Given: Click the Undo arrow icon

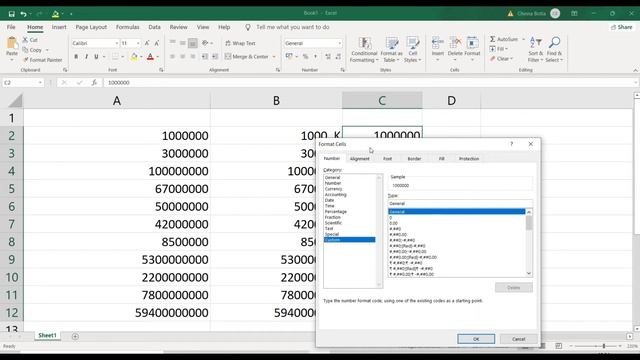Looking at the screenshot, I should tap(23, 14).
